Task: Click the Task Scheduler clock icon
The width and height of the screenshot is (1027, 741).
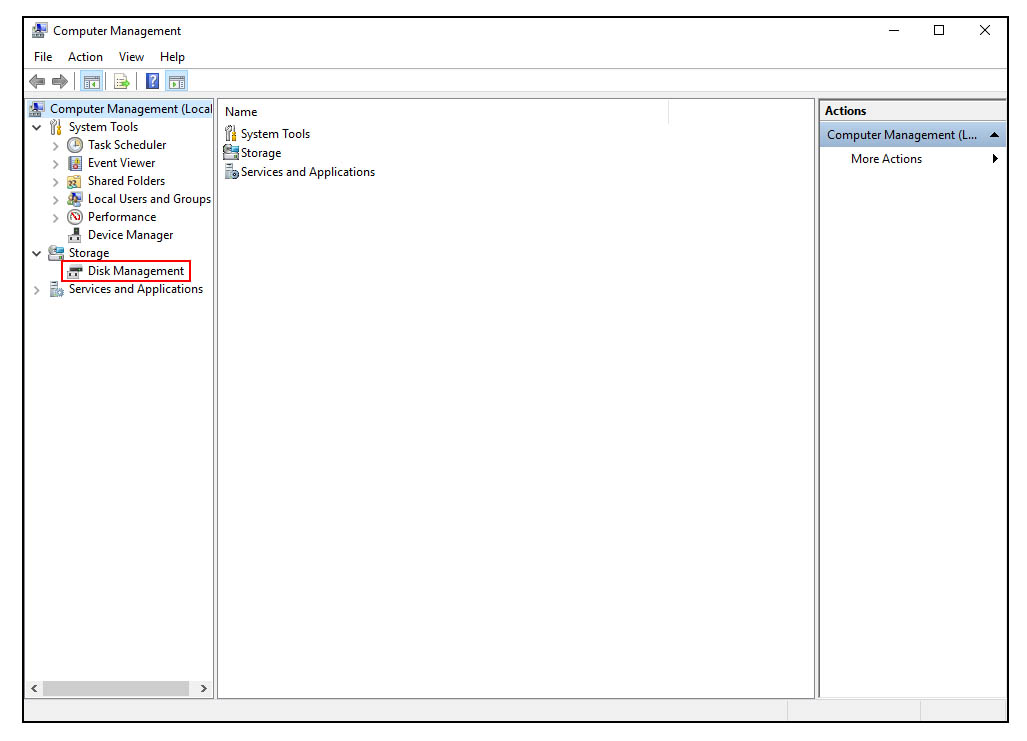Action: 75,145
